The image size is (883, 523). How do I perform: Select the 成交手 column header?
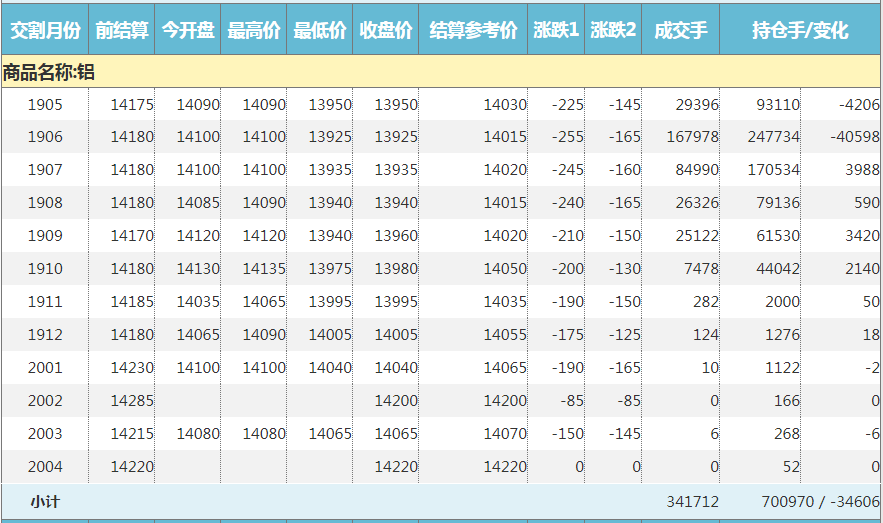point(680,31)
